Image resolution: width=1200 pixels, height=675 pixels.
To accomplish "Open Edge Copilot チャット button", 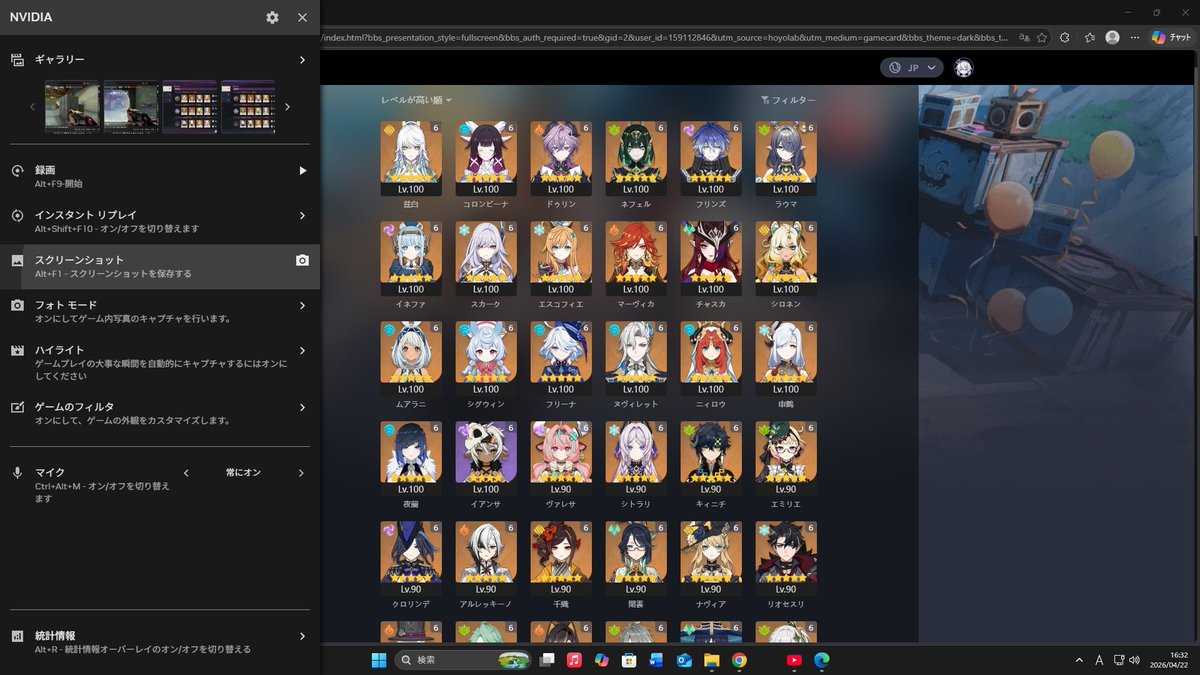I will [1172, 37].
